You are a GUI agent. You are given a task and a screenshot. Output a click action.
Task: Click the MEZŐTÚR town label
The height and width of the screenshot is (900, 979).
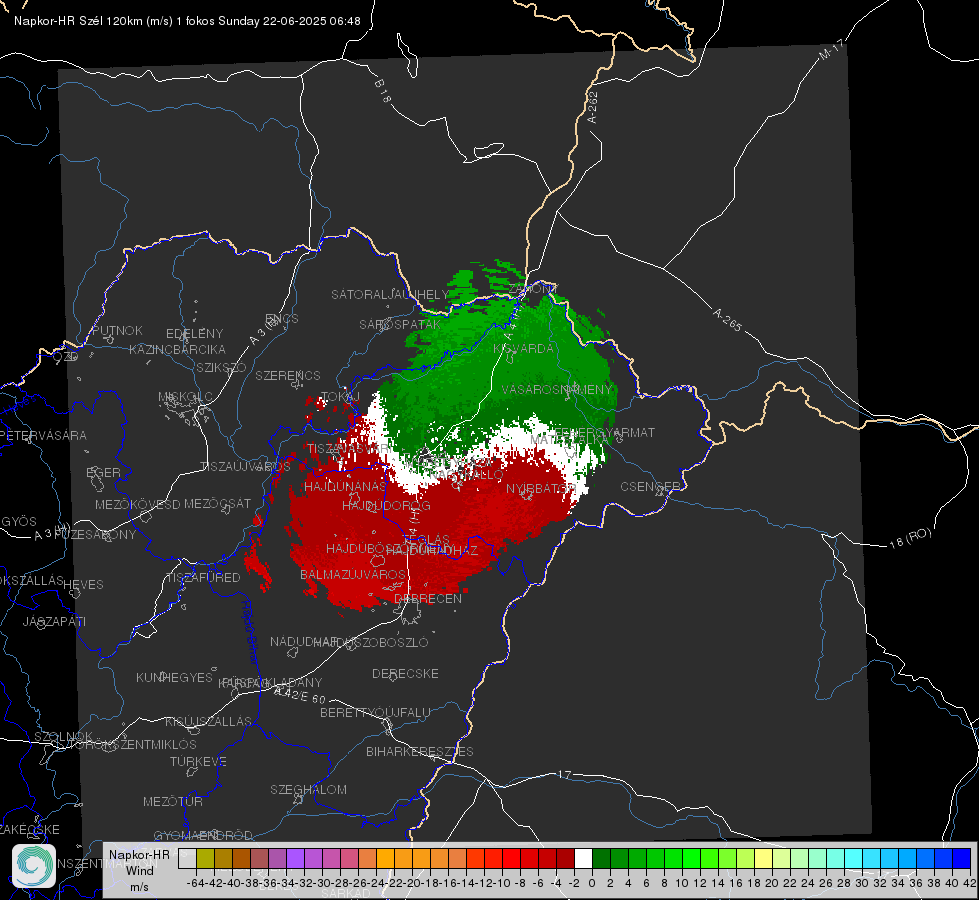(x=173, y=801)
